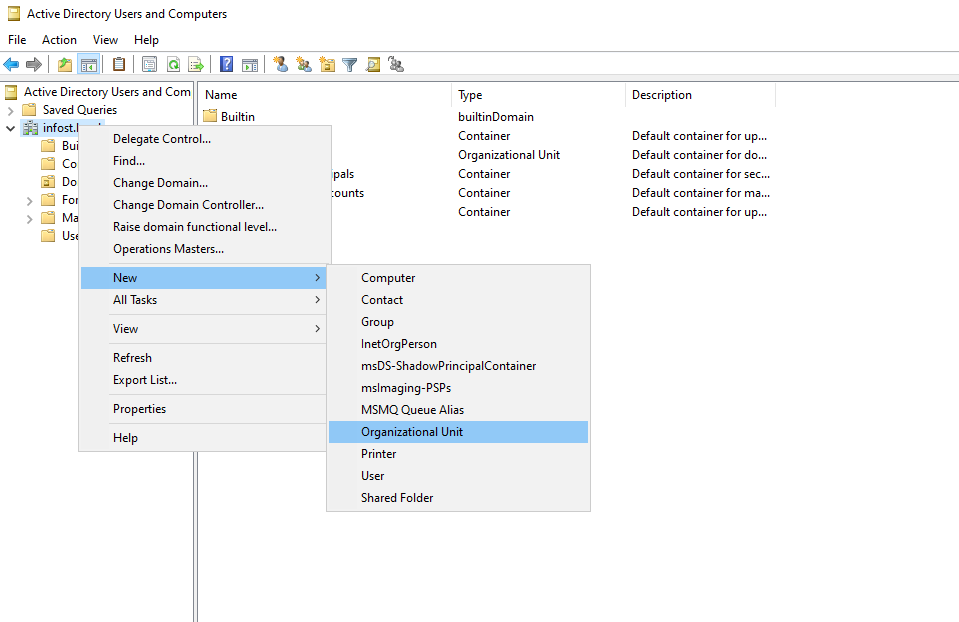Viewport: 959px width, 622px height.
Task: Click 'builtinDomain' type cell
Action: 496,117
